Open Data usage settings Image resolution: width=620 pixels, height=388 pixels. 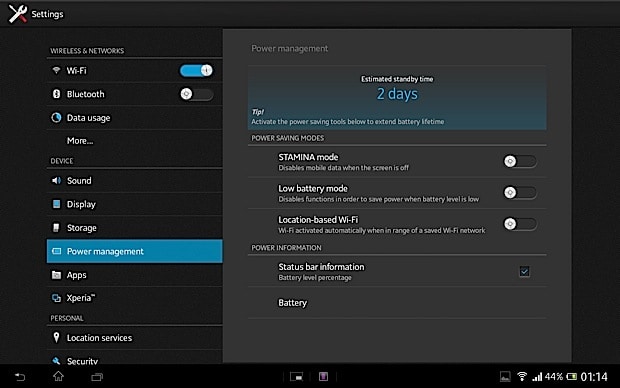tap(134, 117)
